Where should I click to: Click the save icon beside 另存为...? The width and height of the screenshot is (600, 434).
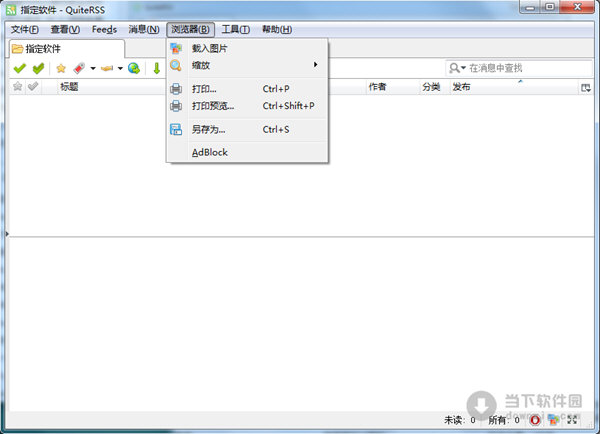[176, 129]
